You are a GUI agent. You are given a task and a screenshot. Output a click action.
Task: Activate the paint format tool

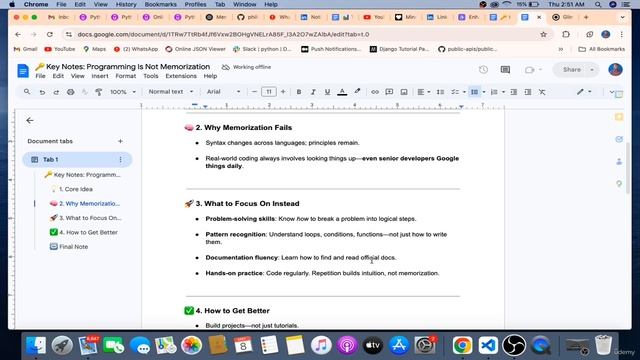pos(99,92)
